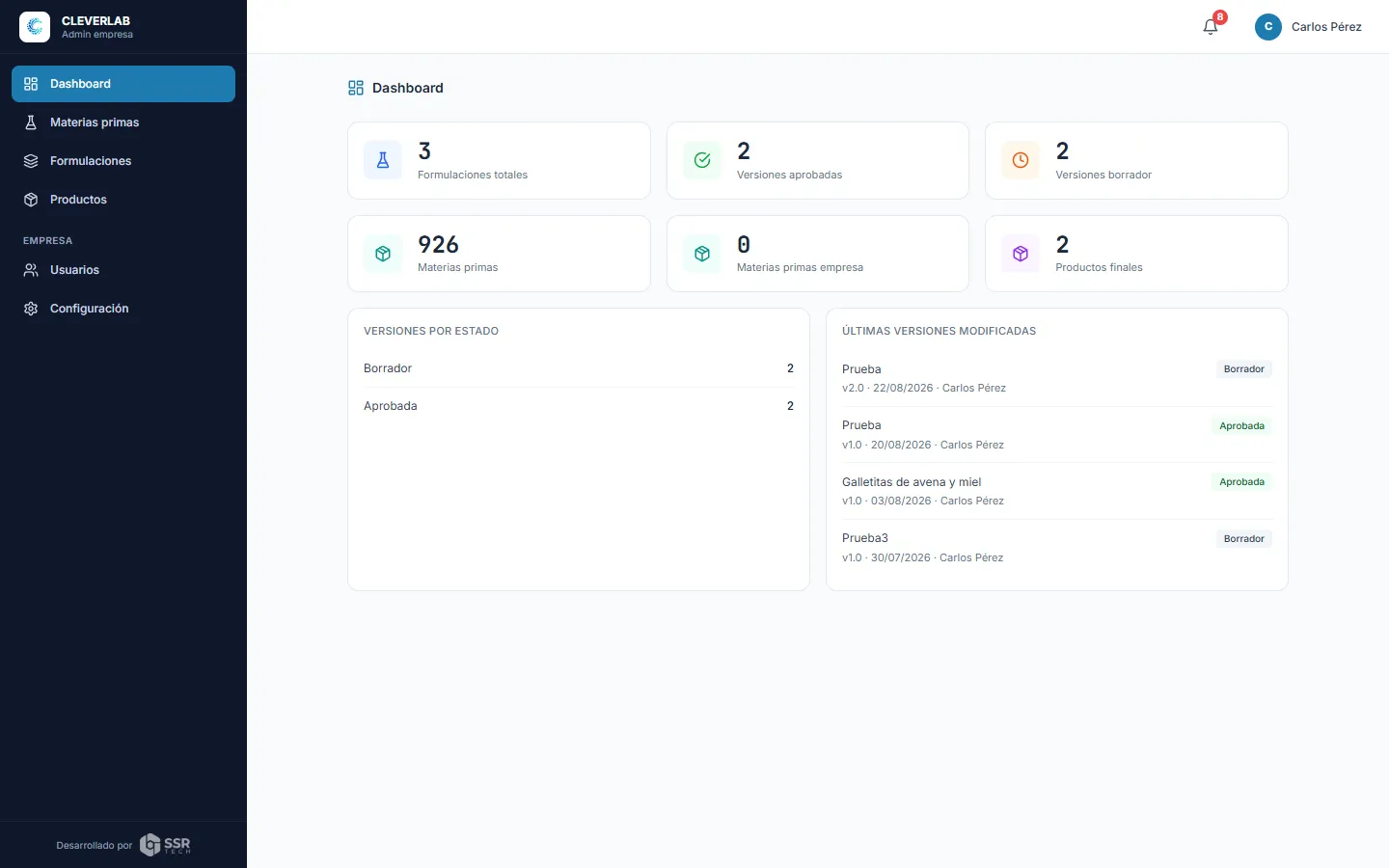The image size is (1389, 868).
Task: Click the checkmark icon on Versiones aprobadas card
Action: tap(702, 160)
